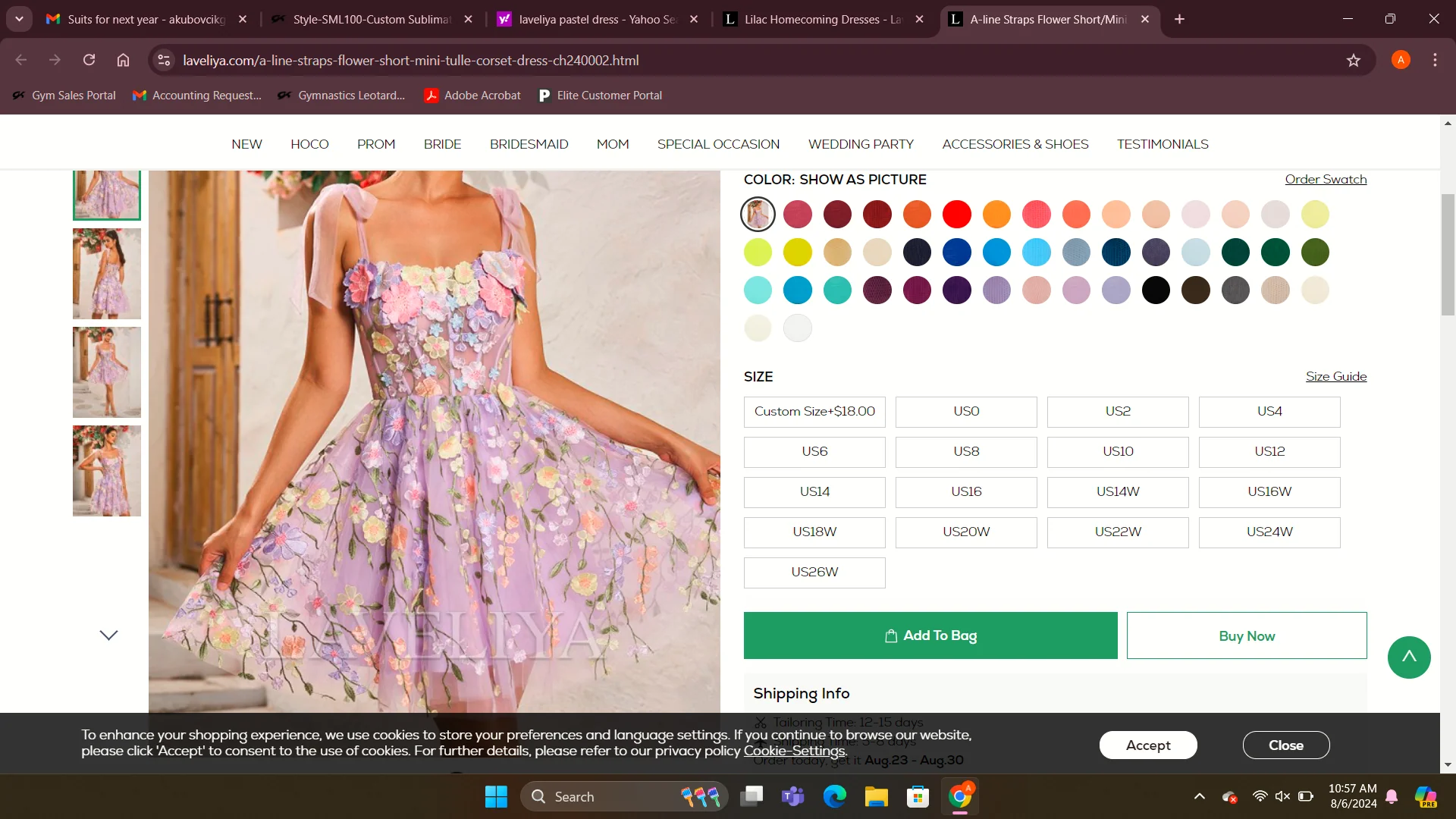
Task: Open the HOCO menu
Action: point(309,144)
